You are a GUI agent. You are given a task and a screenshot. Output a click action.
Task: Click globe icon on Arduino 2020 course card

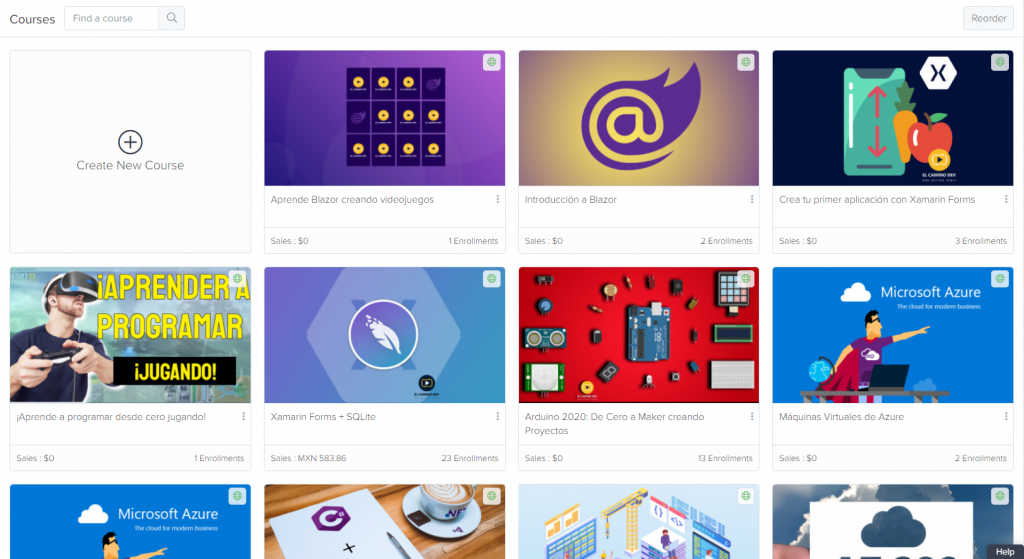click(745, 279)
